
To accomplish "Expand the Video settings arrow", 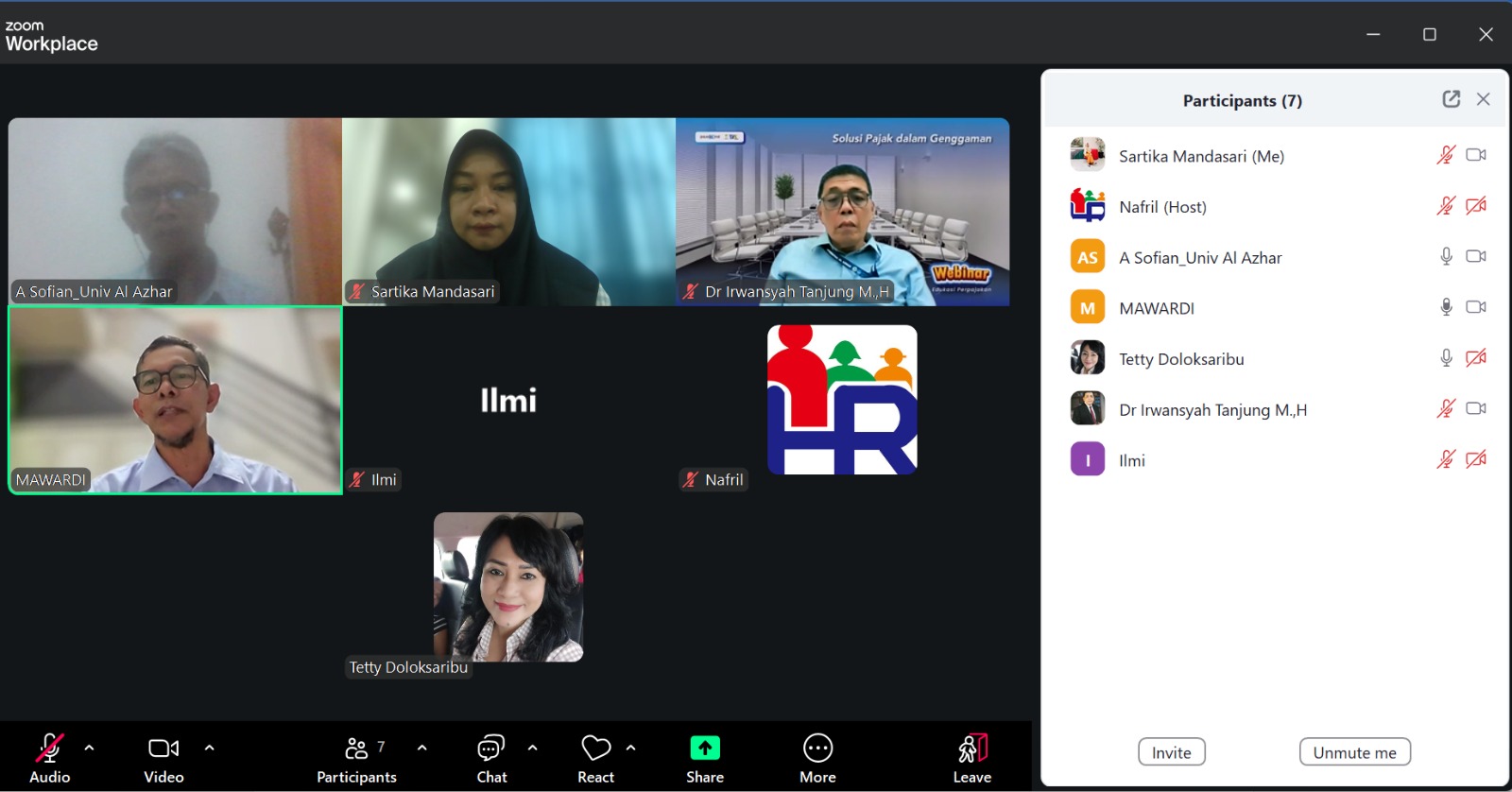I will click(x=209, y=748).
